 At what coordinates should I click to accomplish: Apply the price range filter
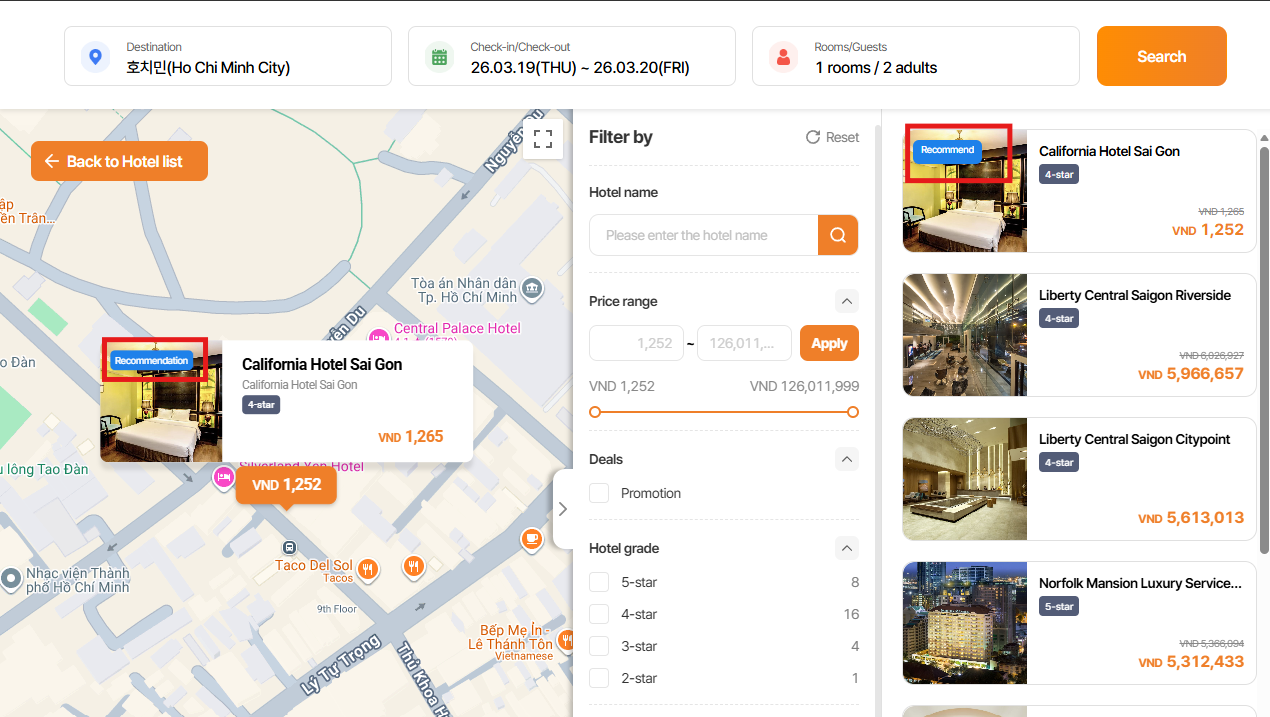tap(829, 343)
